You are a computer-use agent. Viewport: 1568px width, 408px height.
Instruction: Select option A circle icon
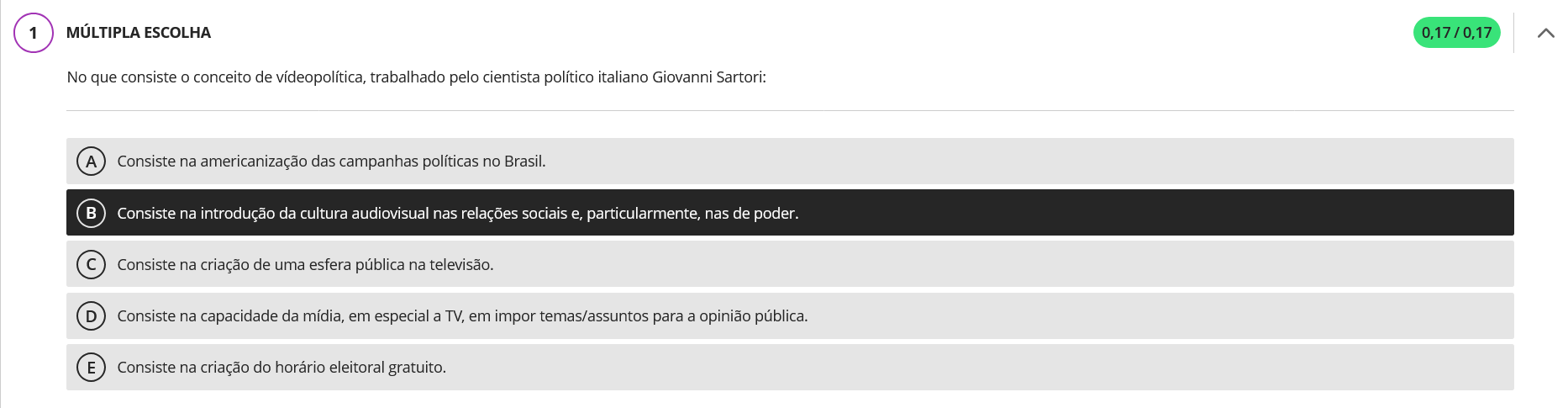[x=91, y=161]
